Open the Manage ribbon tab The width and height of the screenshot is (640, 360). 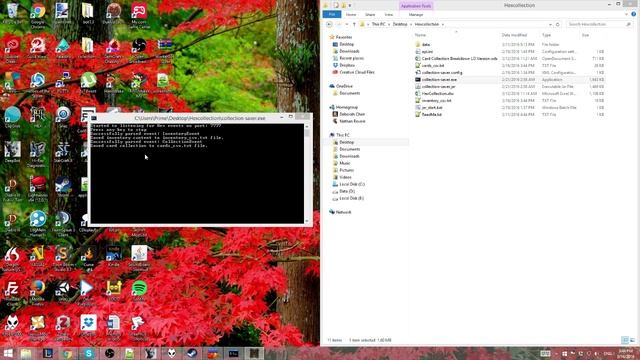coord(416,15)
